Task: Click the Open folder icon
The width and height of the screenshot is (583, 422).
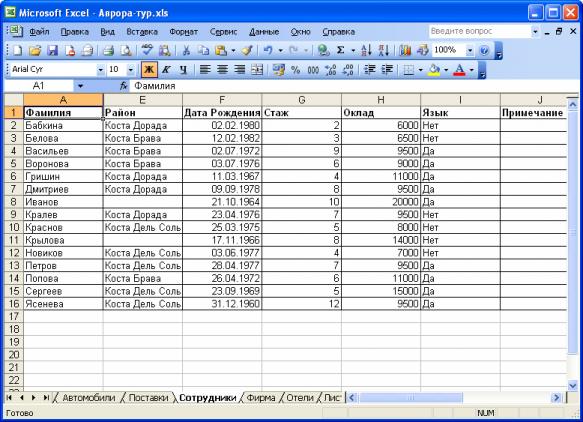Action: coord(35,50)
